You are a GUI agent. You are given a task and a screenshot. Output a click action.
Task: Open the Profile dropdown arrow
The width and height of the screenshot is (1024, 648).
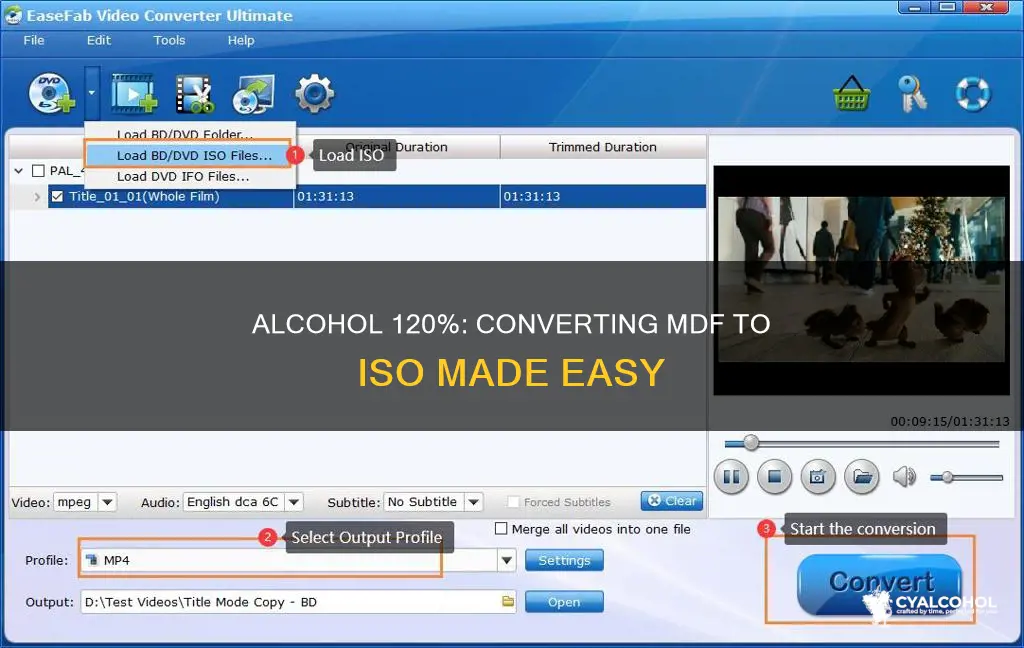507,560
